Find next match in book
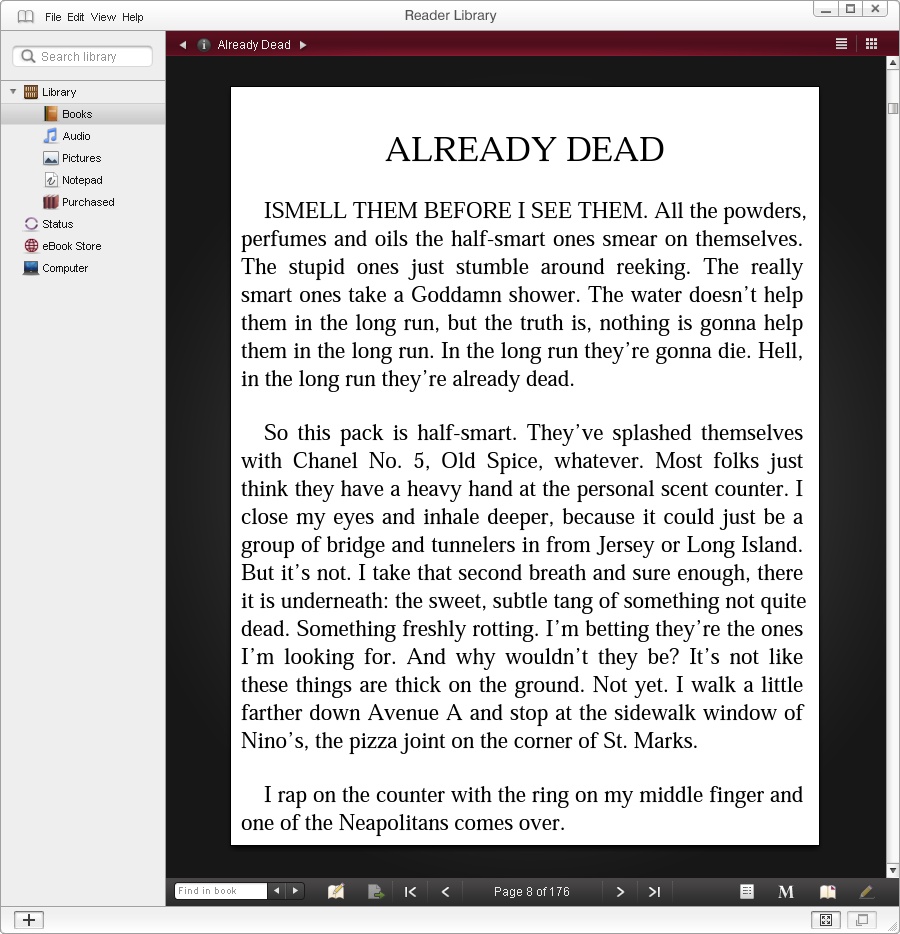This screenshot has height=934, width=900. 295,891
